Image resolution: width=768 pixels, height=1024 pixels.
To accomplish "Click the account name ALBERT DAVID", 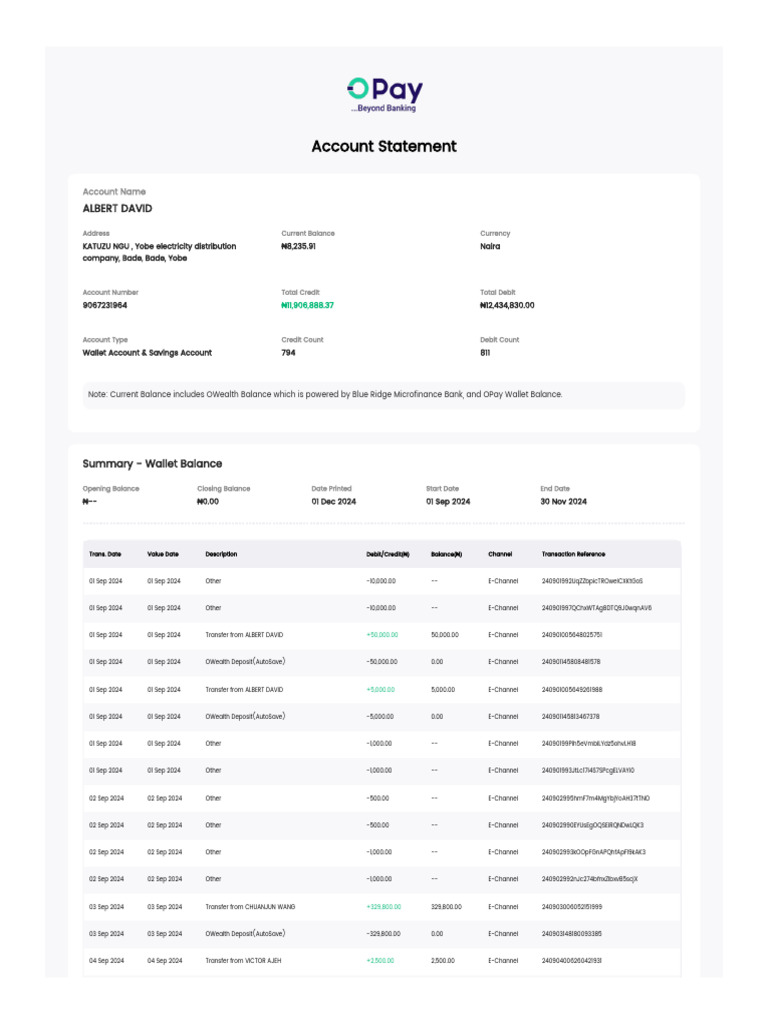I will (x=118, y=208).
